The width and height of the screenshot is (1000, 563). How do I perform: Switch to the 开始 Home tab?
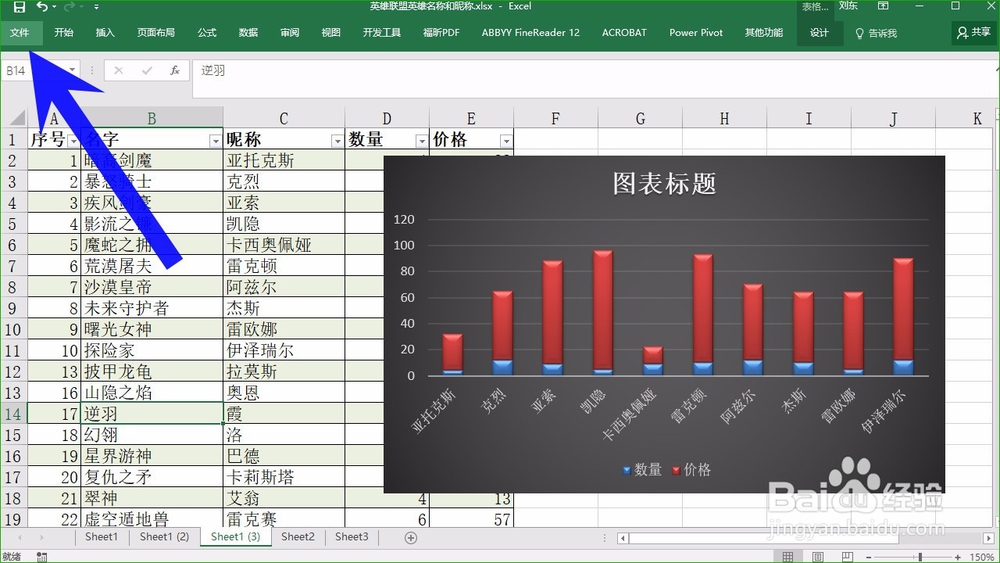tap(64, 33)
